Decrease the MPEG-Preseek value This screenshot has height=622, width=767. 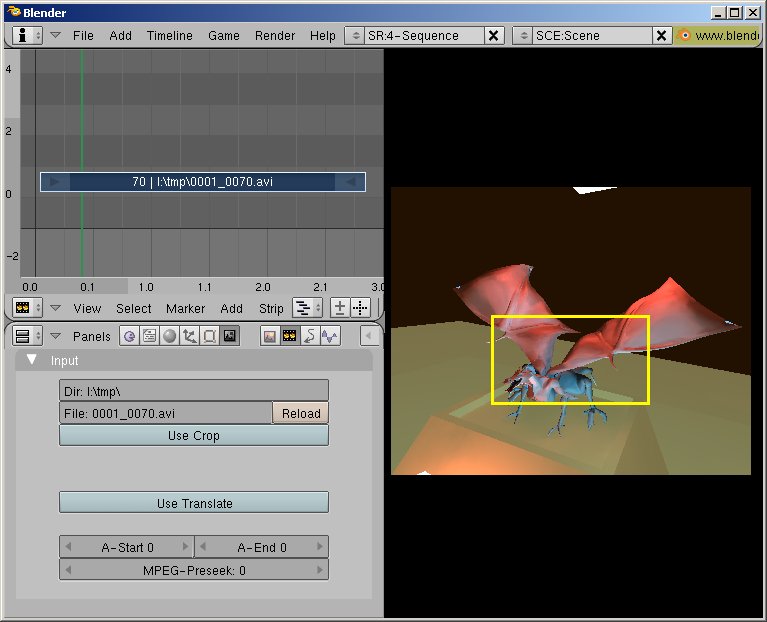click(68, 570)
